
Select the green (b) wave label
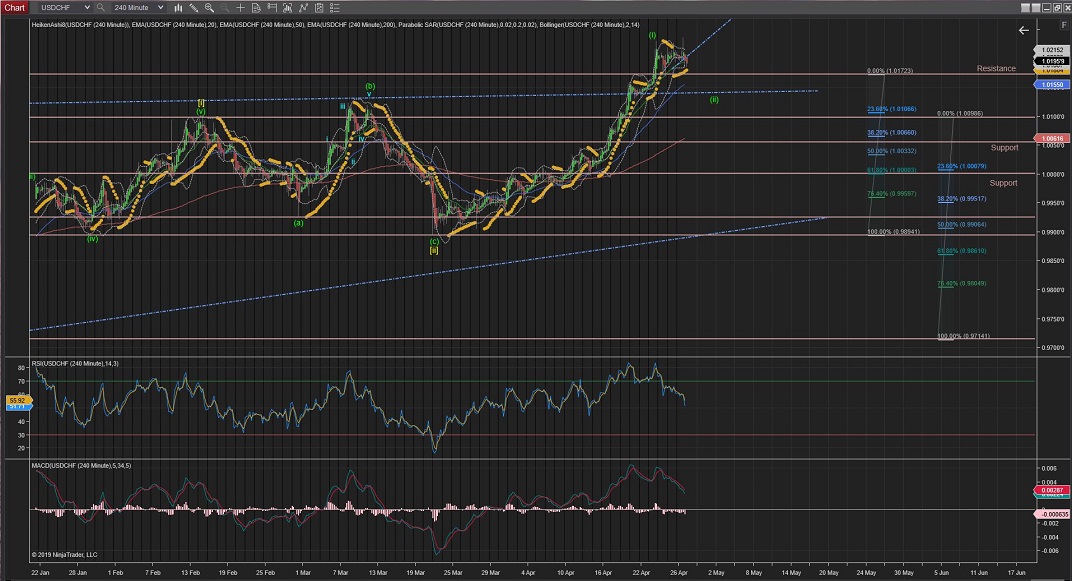[x=370, y=86]
